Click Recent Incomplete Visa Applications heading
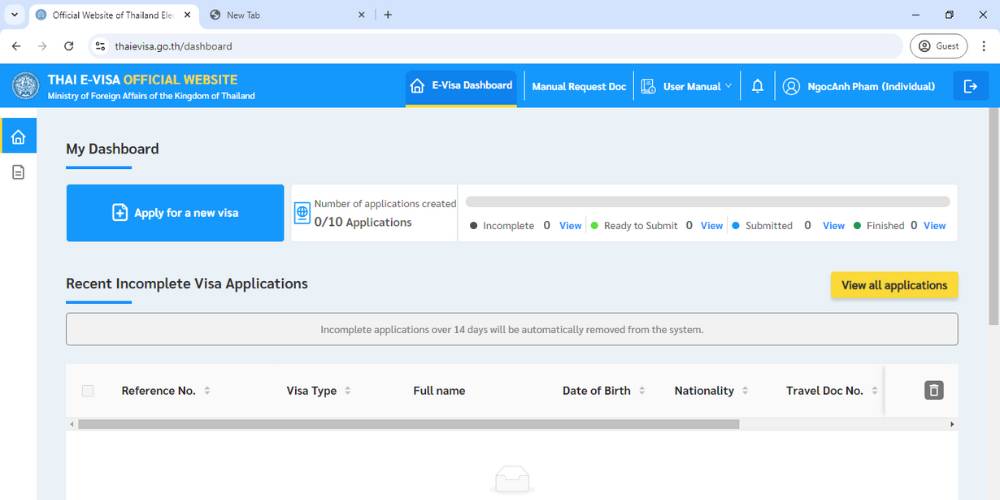Image resolution: width=1000 pixels, height=500 pixels. 187,283
